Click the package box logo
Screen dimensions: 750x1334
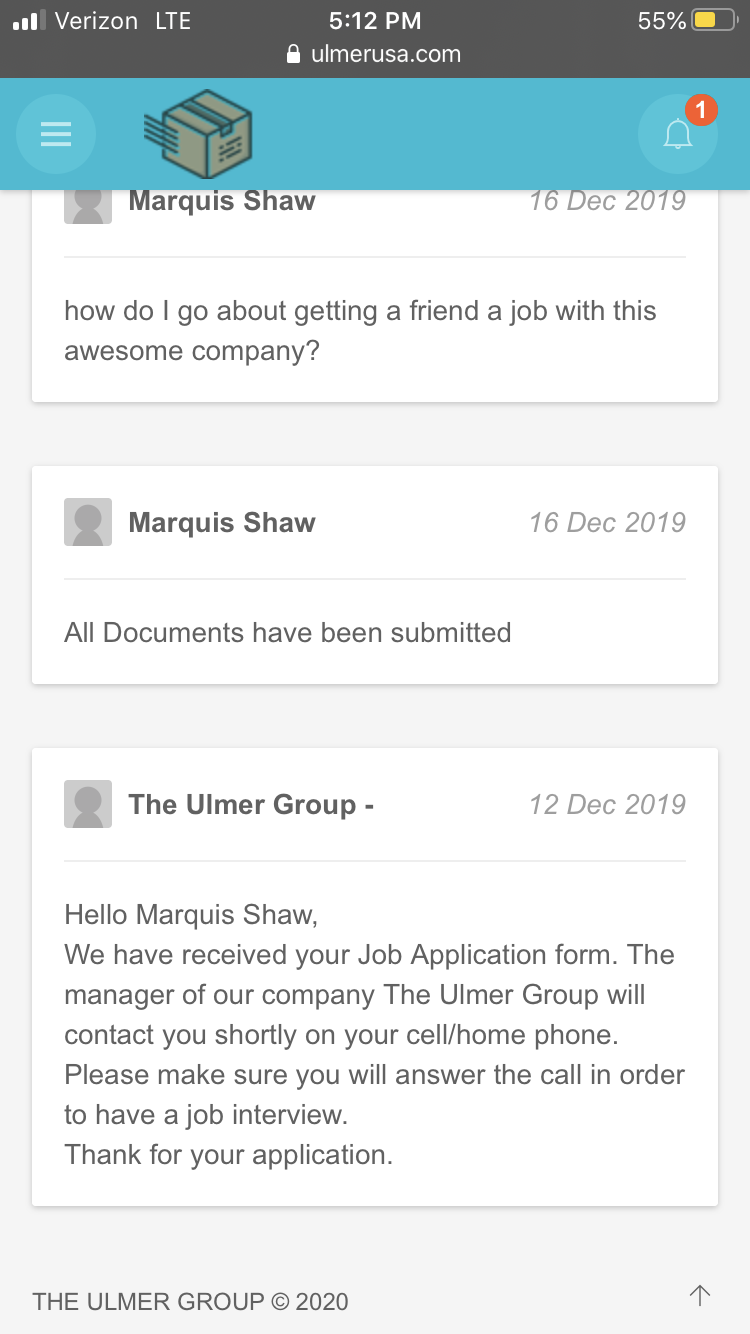click(x=198, y=135)
